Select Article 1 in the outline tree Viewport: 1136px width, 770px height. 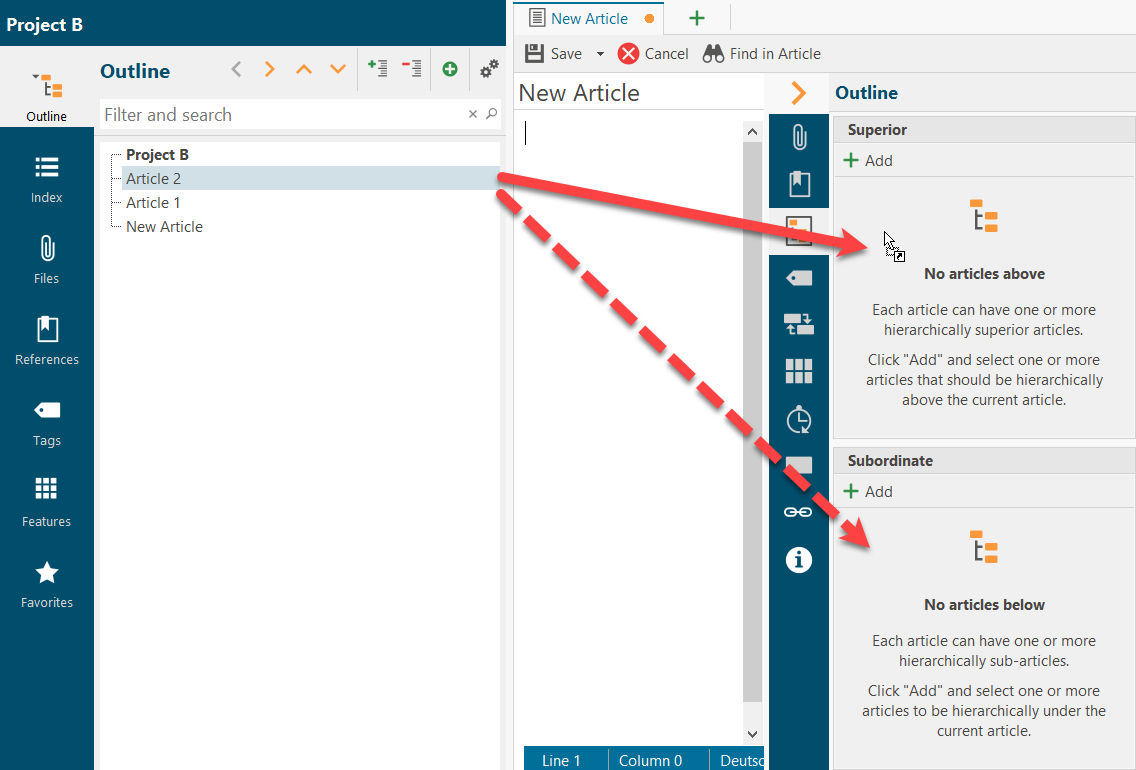tap(153, 203)
